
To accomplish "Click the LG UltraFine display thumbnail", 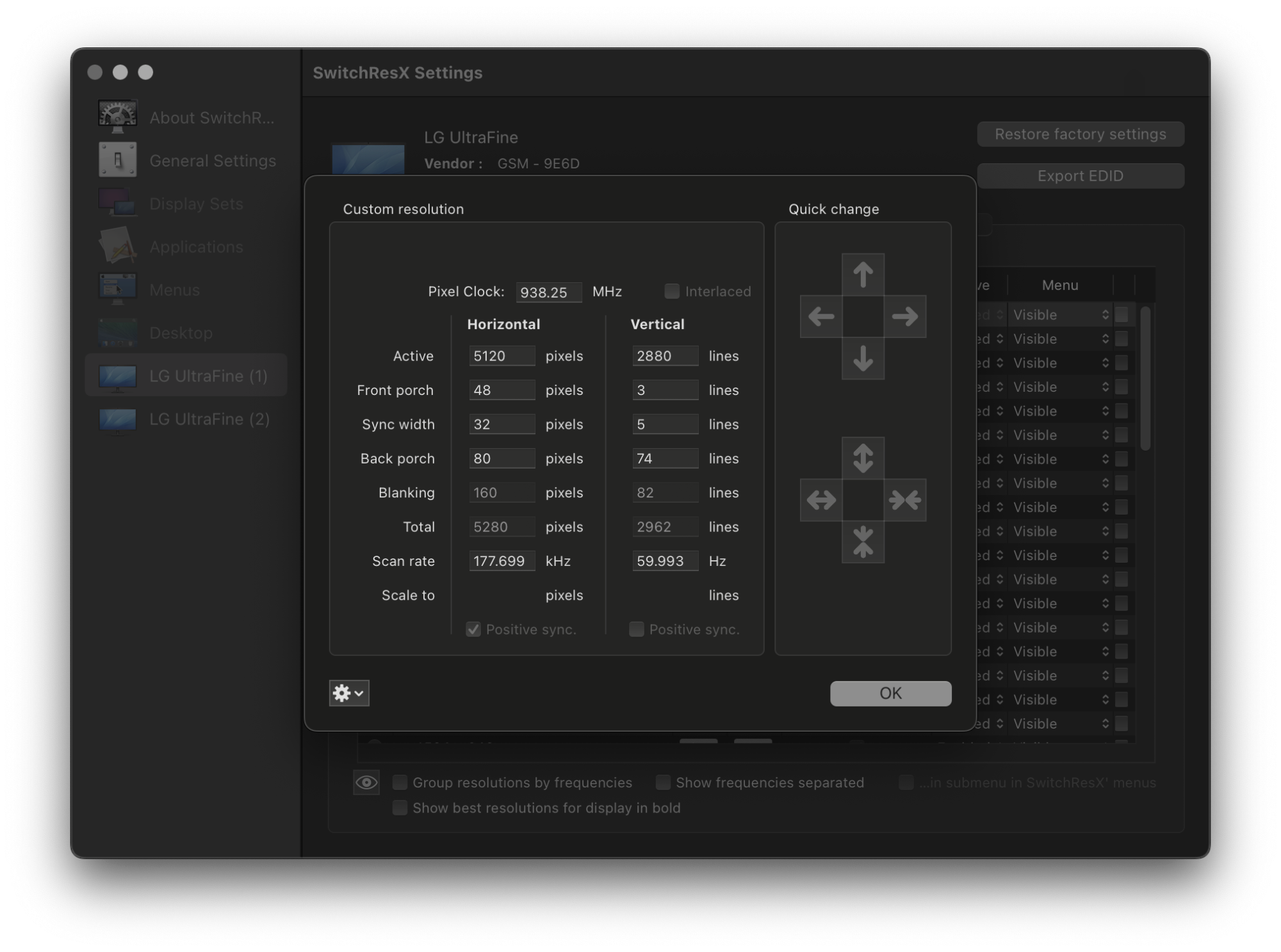I will pyautogui.click(x=368, y=159).
